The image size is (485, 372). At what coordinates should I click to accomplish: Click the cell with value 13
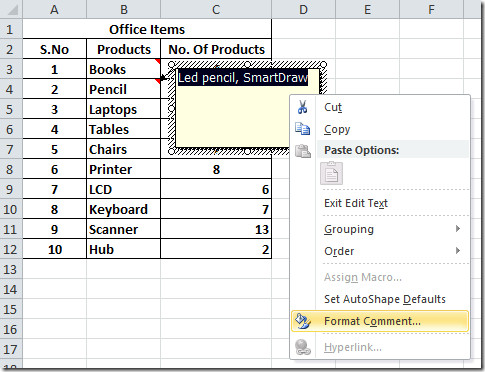pyautogui.click(x=216, y=229)
